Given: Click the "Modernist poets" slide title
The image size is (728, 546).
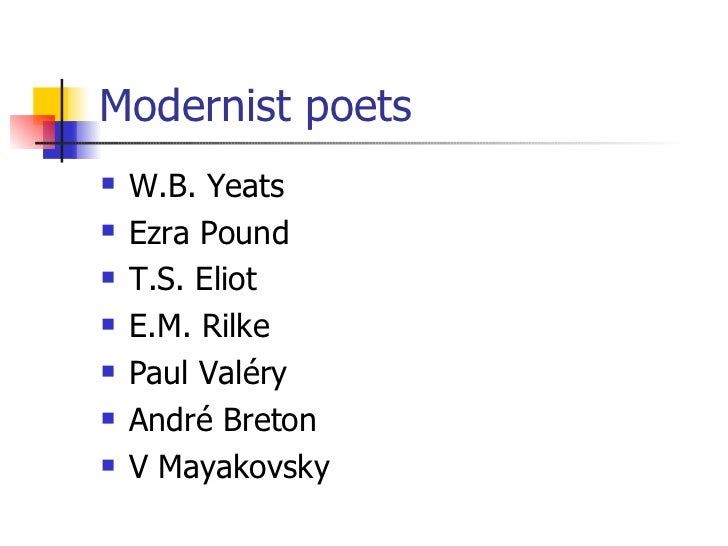Looking at the screenshot, I should point(256,105).
